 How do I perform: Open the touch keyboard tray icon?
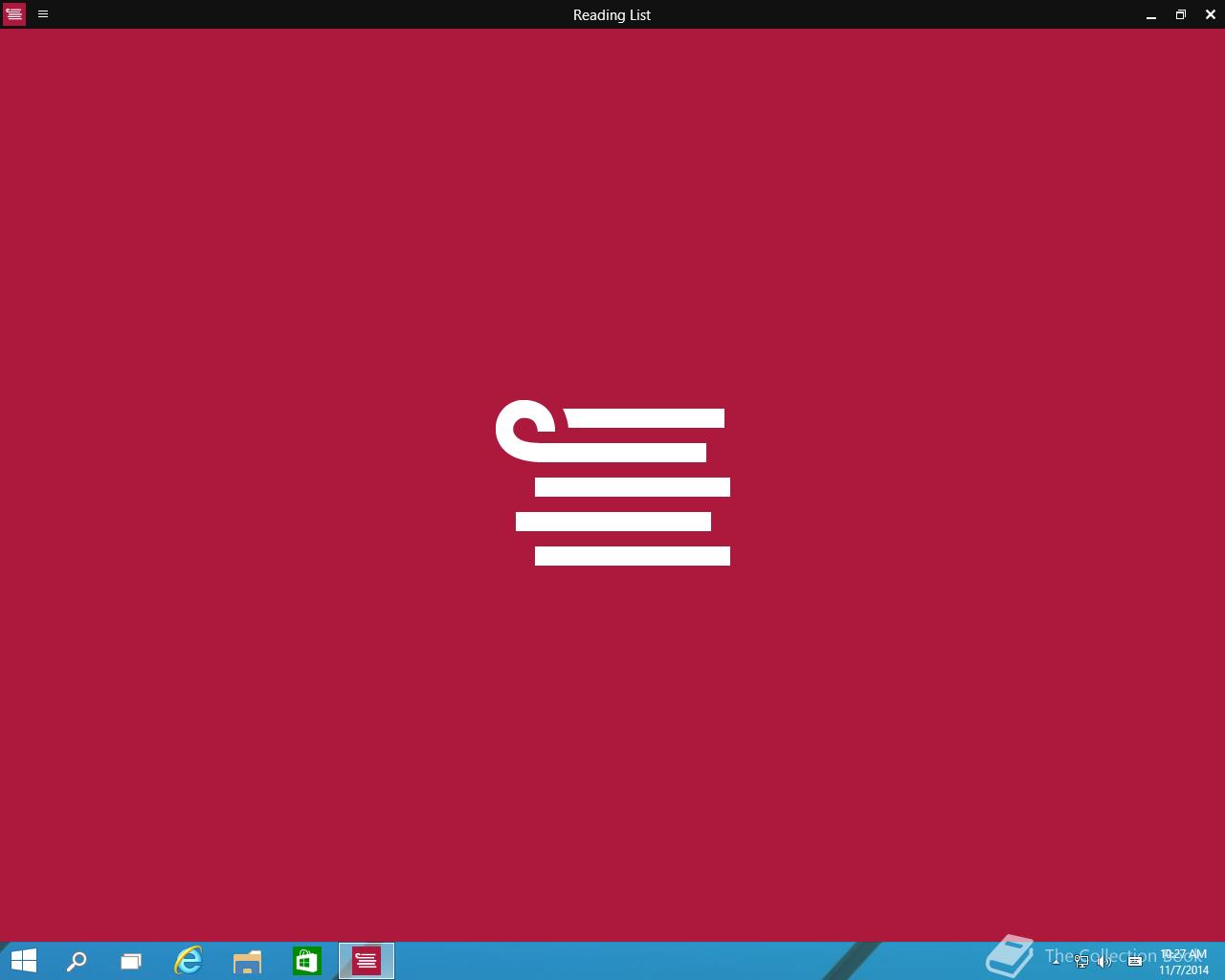point(1135,961)
